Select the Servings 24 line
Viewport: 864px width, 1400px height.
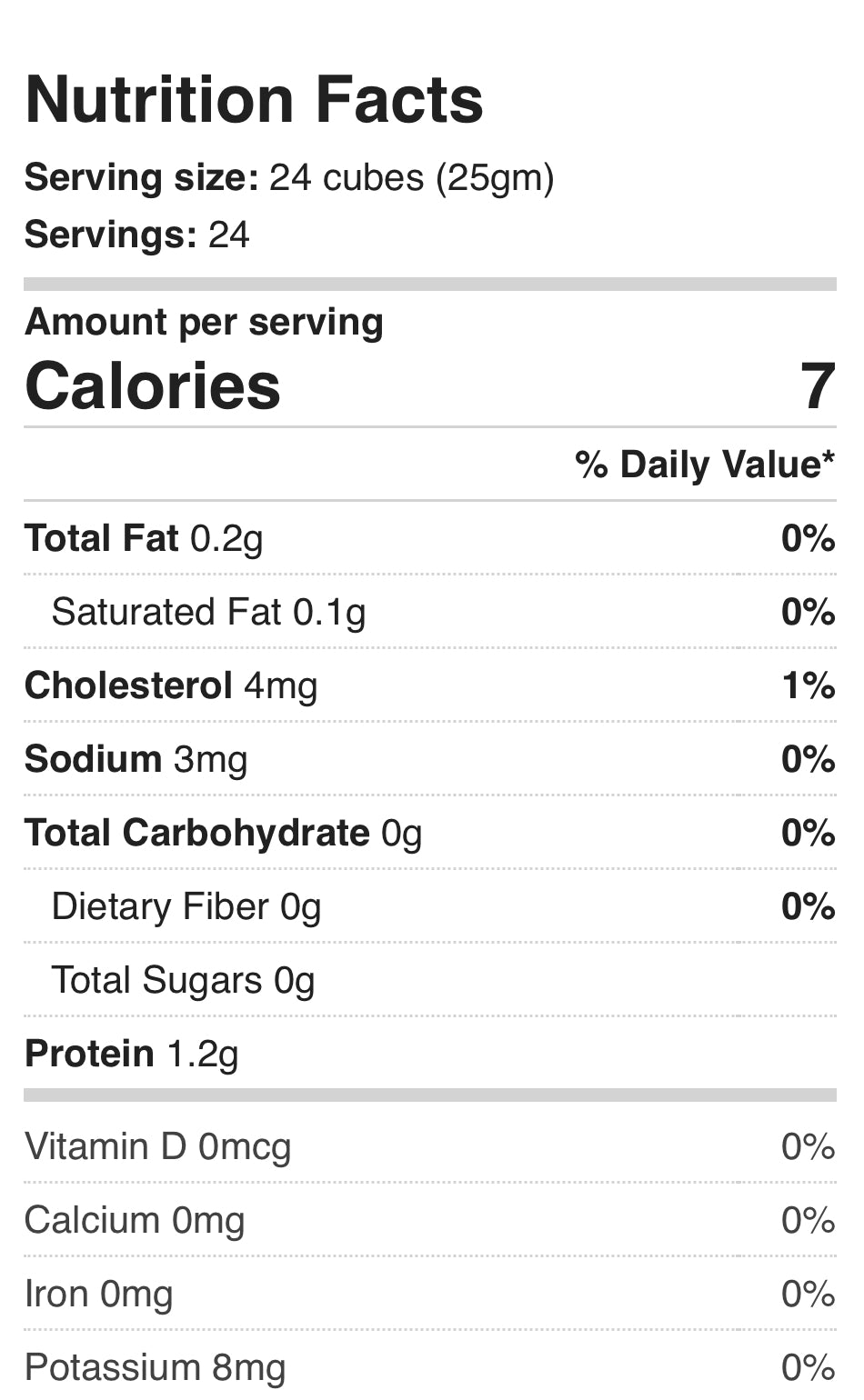click(136, 235)
